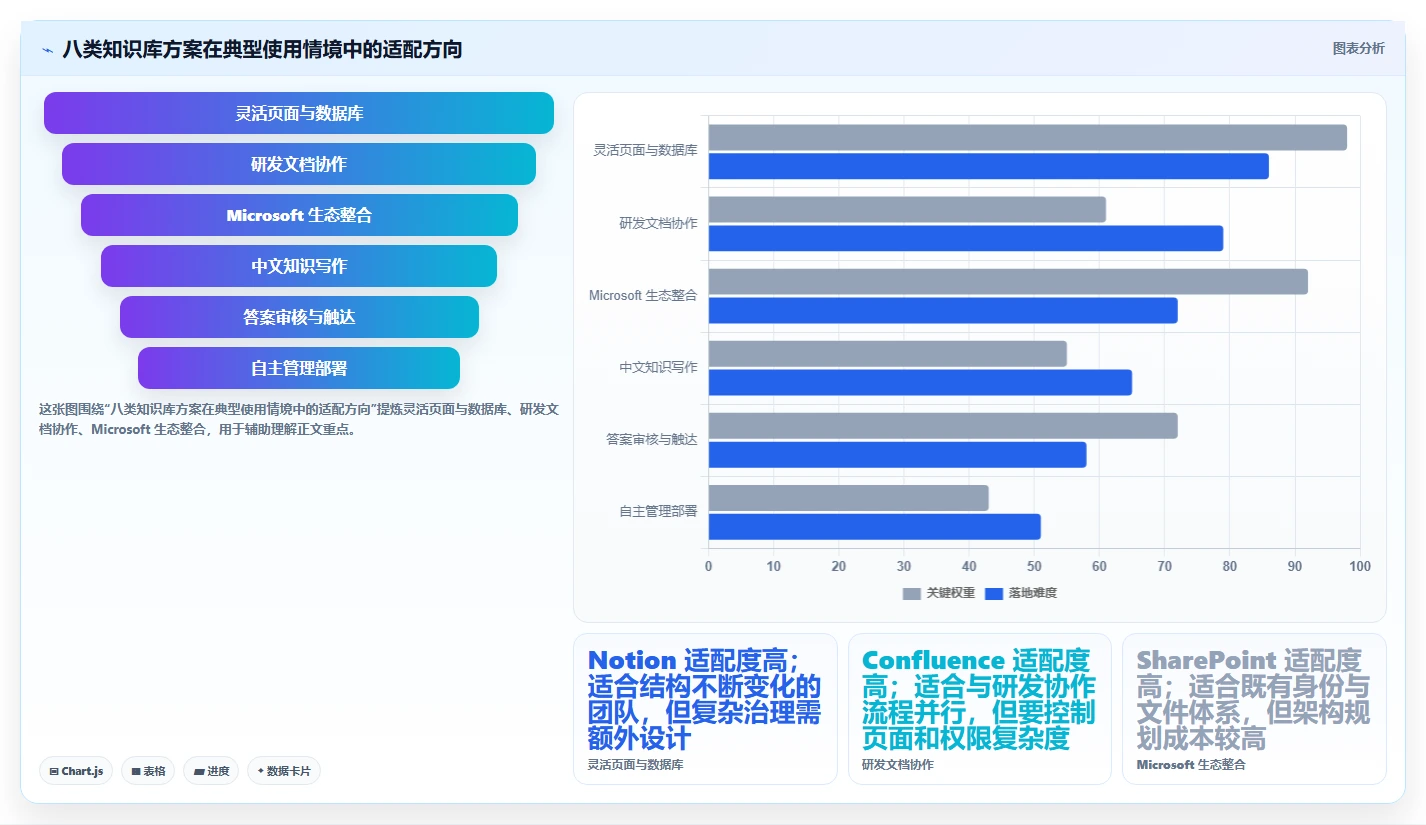
Task: Click the description paragraph starting 这张图围绕
Action: point(299,420)
